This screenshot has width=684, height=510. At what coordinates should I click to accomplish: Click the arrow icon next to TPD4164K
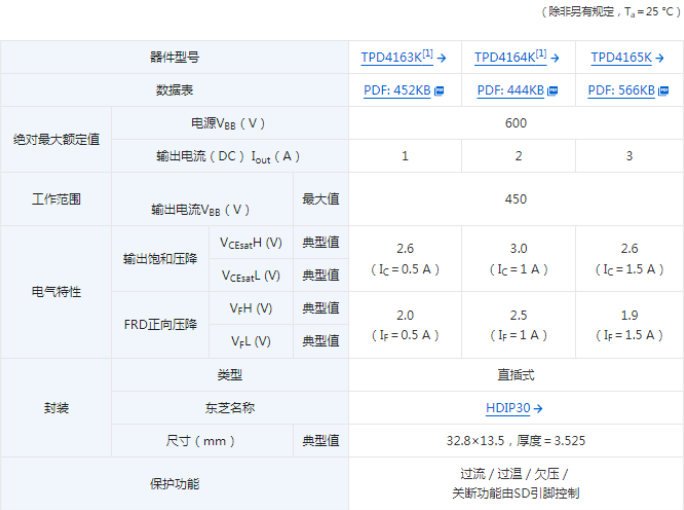tap(555, 58)
